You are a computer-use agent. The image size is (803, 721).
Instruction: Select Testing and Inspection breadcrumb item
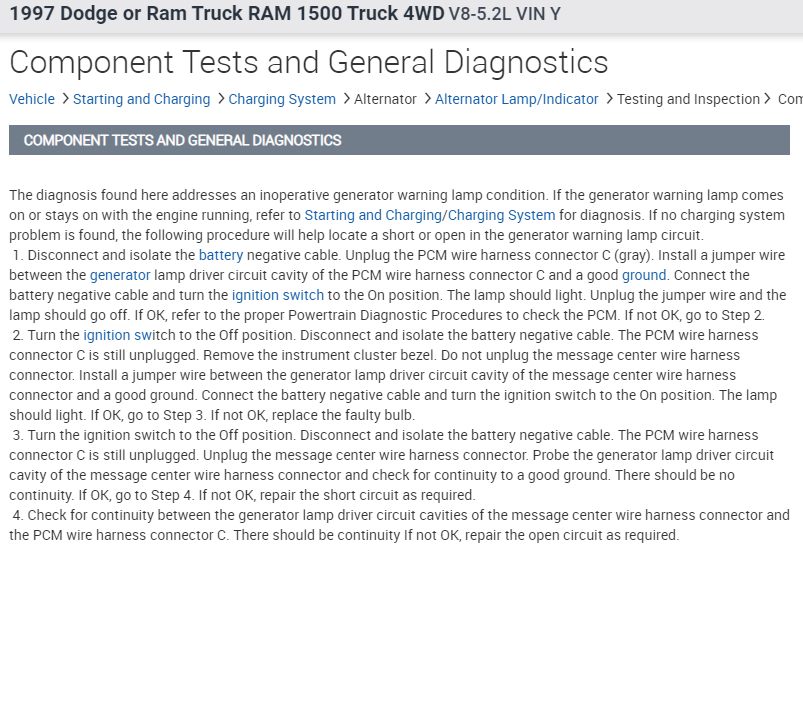pos(688,99)
